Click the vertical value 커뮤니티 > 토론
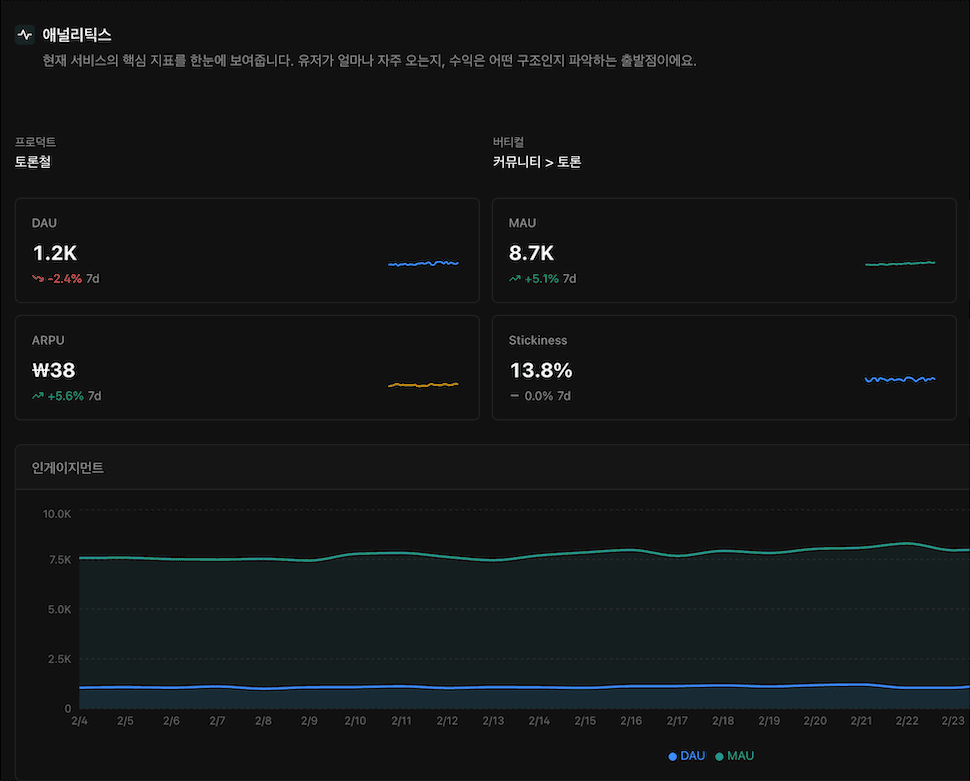970x781 pixels. [x=537, y=162]
